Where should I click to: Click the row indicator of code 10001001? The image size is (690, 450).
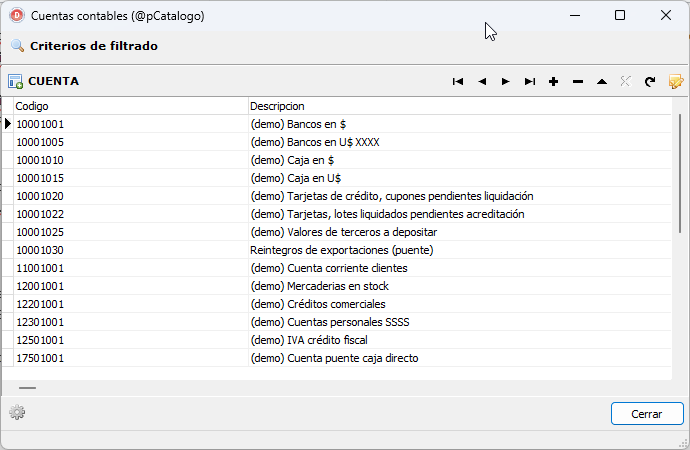7,124
